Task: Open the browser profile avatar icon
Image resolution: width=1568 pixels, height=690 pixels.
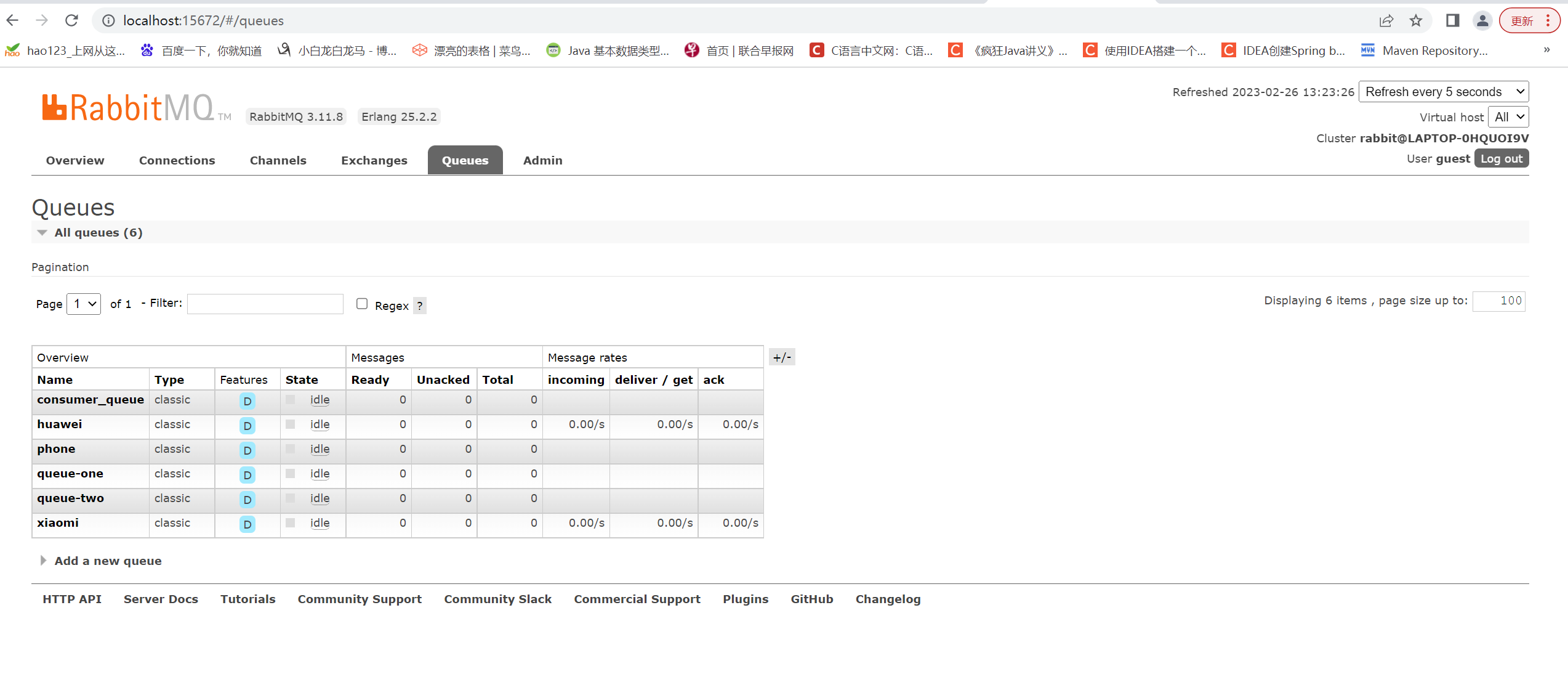Action: click(1482, 20)
